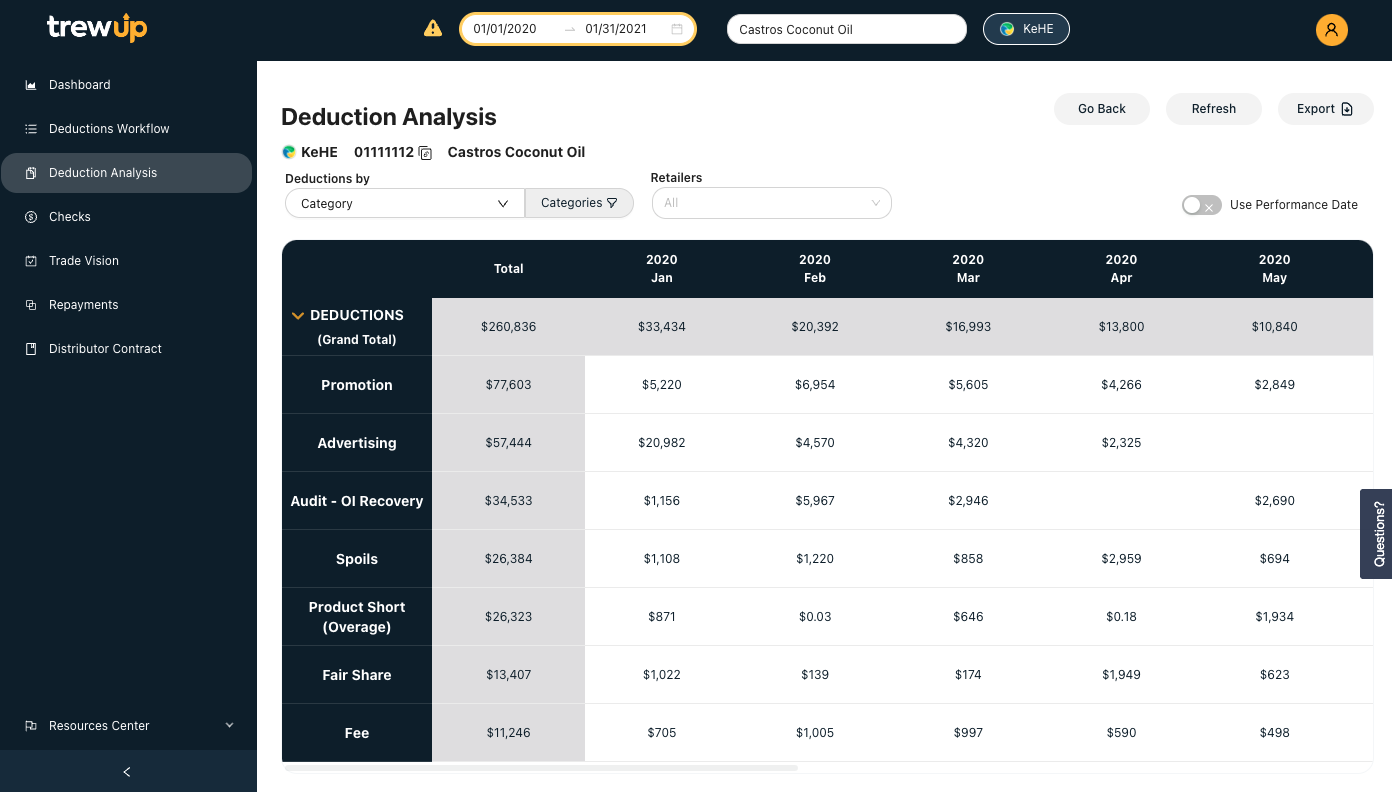Click the Fair Share Apr $1,949 cell
Viewport: 1392px width, 792px height.
1121,675
